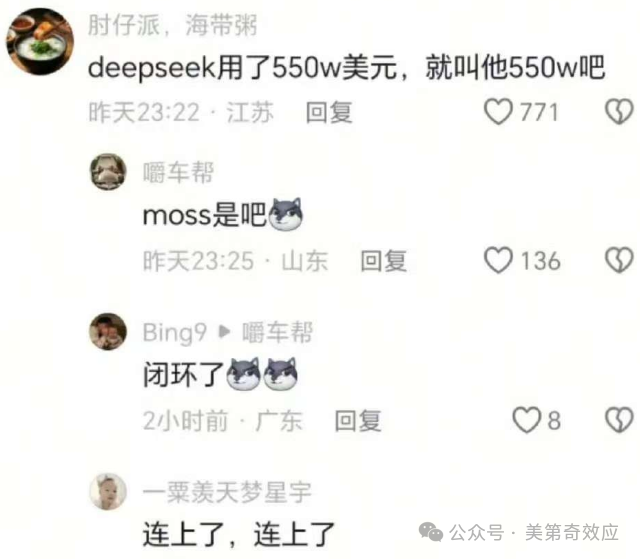View 嚼车帮's small avatar image
The image size is (640, 559).
point(108,172)
